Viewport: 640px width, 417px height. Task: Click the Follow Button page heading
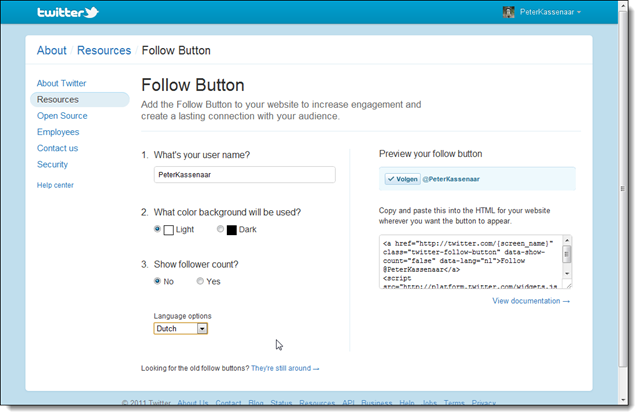pyautogui.click(x=193, y=85)
